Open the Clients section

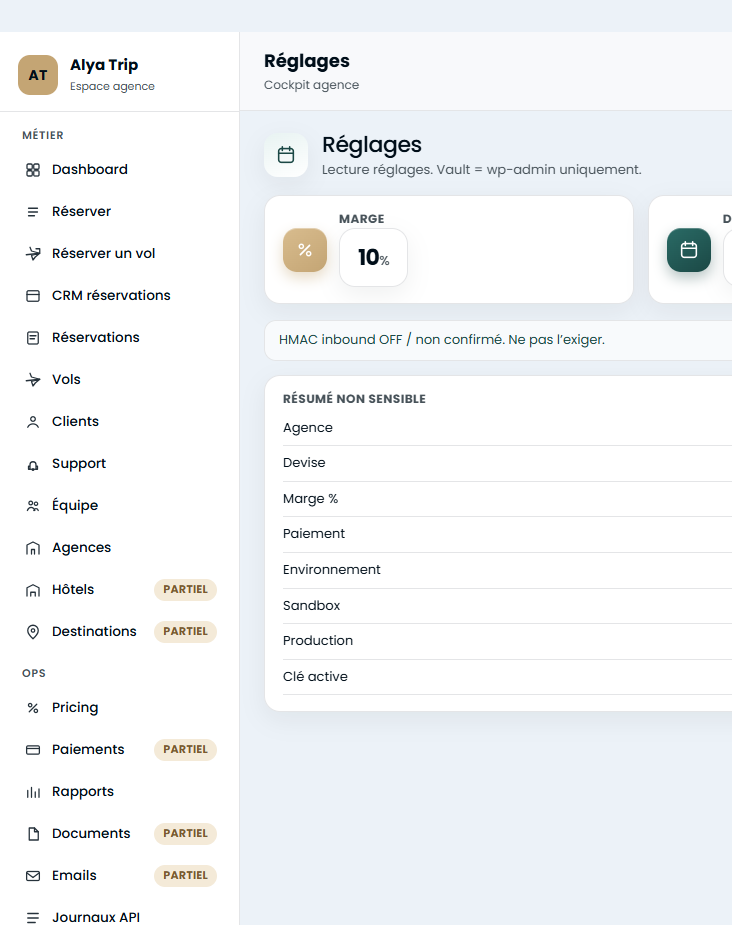[x=120, y=422]
